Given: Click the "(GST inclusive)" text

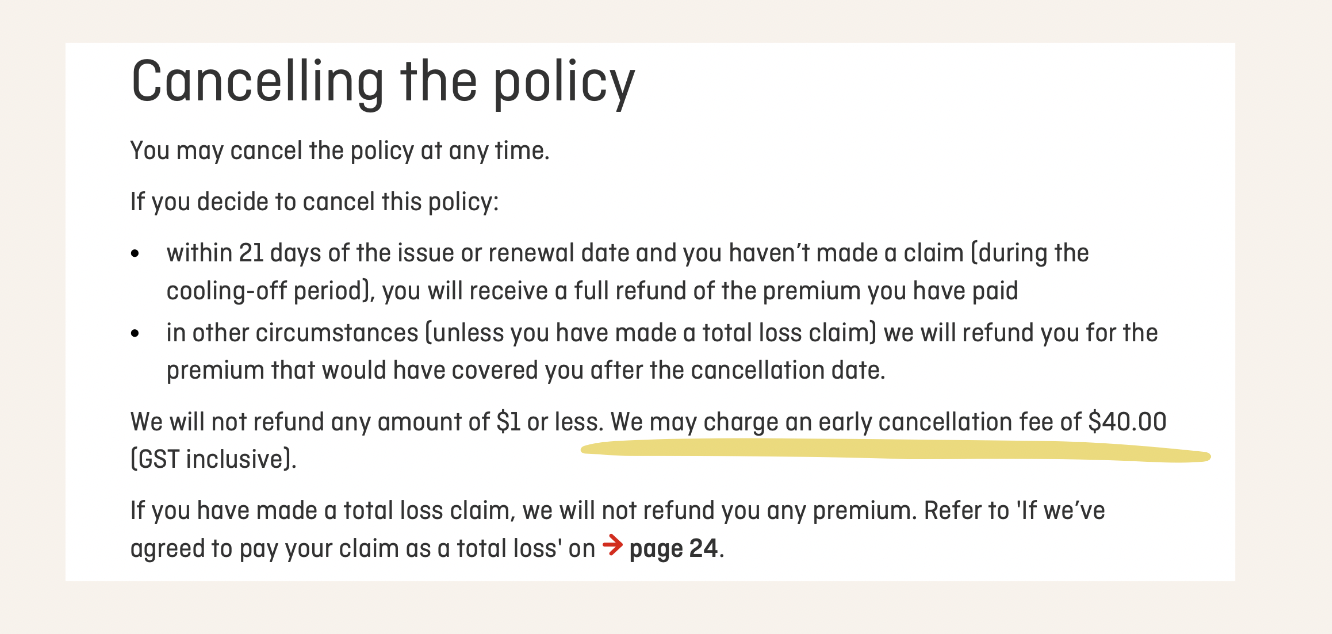Looking at the screenshot, I should (214, 462).
